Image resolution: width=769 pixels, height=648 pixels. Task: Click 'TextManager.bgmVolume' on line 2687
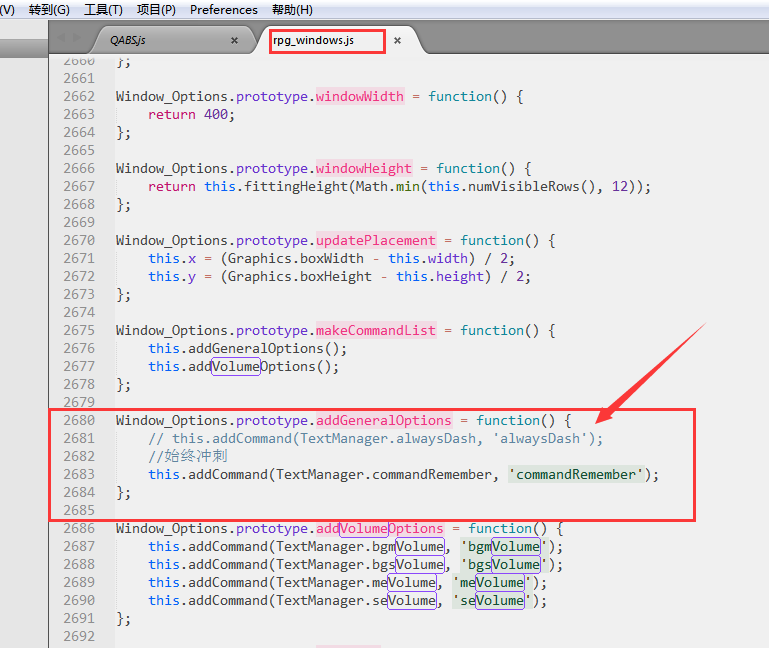coord(360,546)
